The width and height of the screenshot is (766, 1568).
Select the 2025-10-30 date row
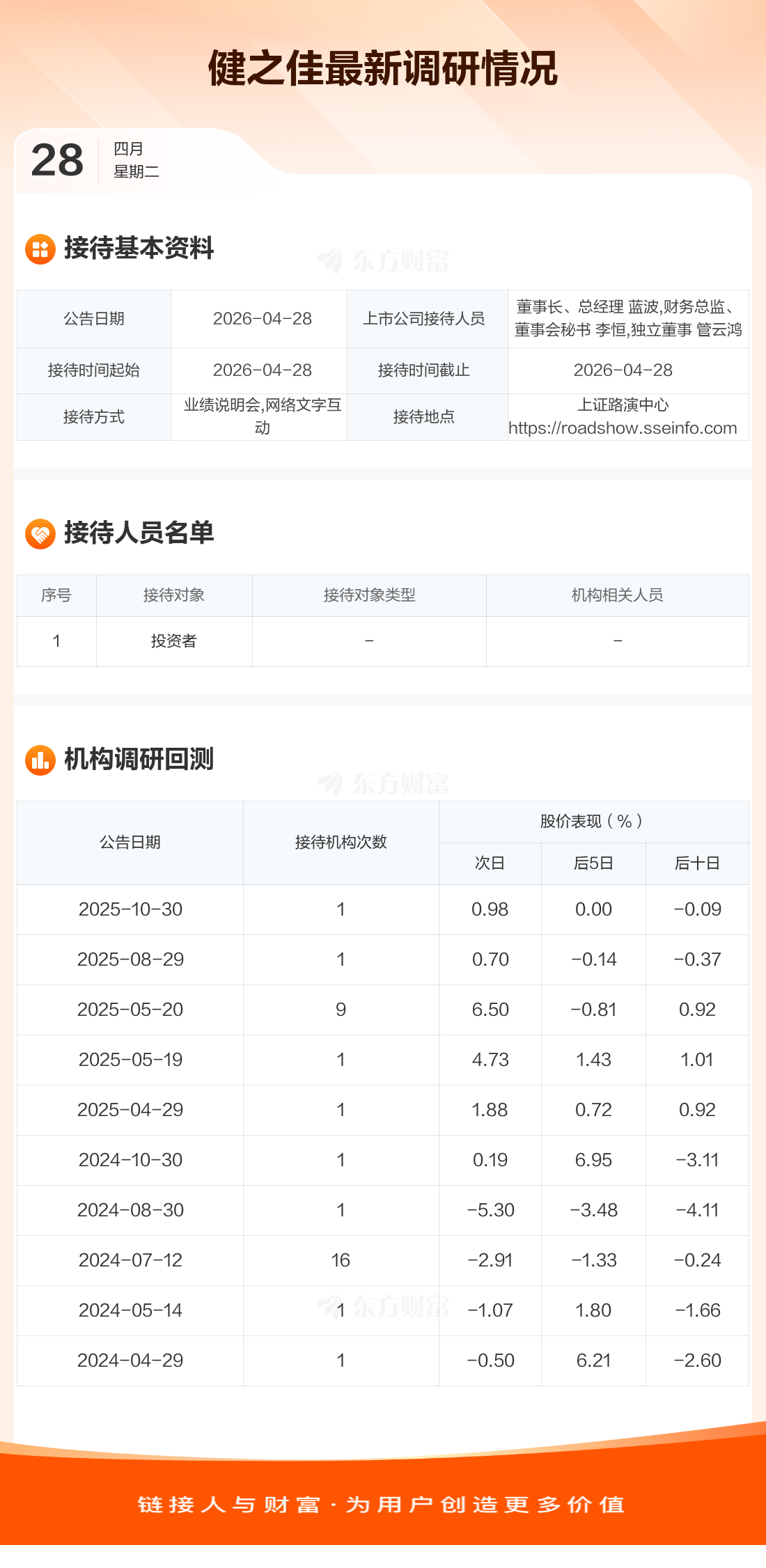click(383, 909)
